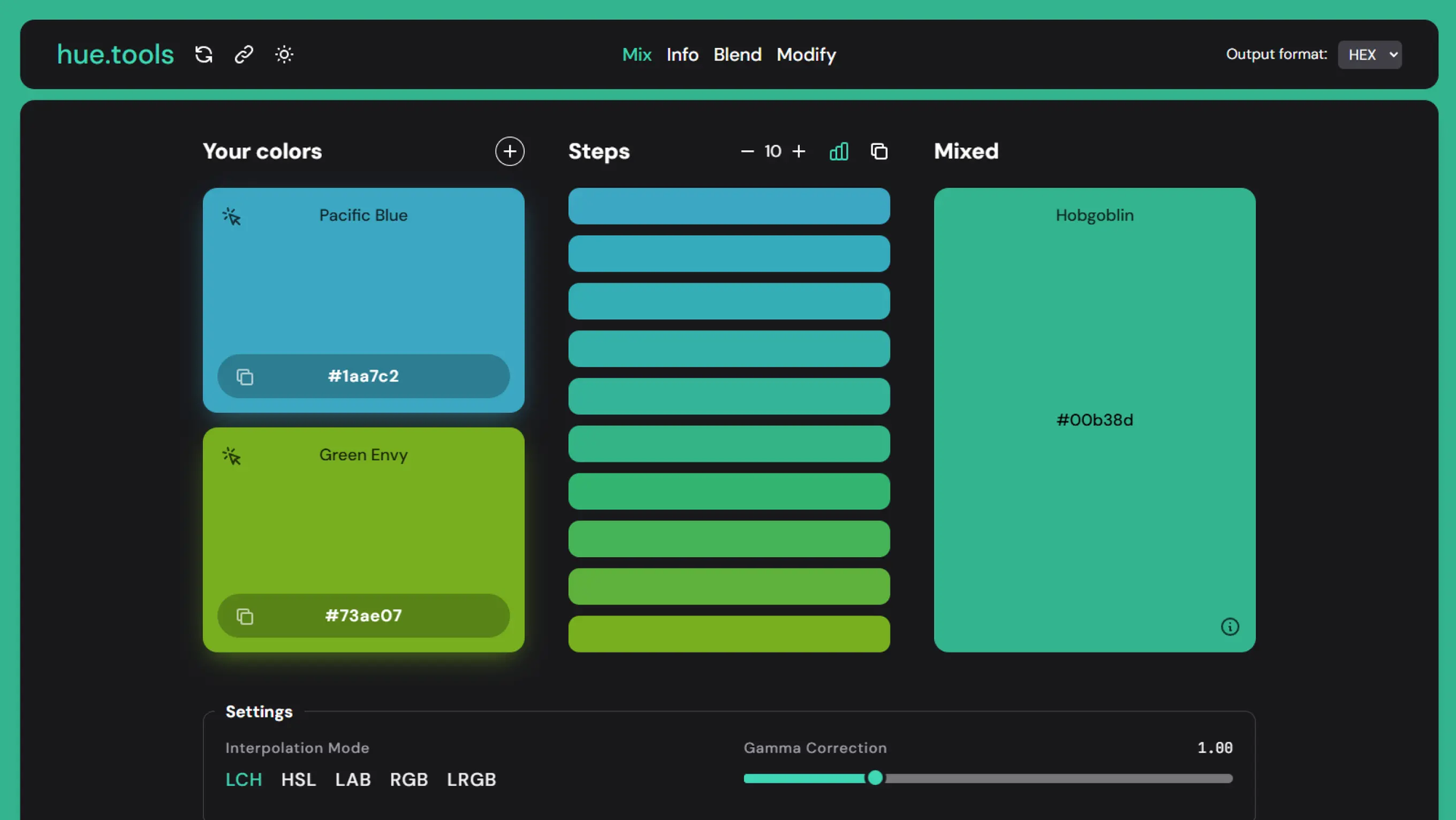Image resolution: width=1456 pixels, height=820 pixels.
Task: Copy the #1aa7c2 hex value
Action: (245, 377)
